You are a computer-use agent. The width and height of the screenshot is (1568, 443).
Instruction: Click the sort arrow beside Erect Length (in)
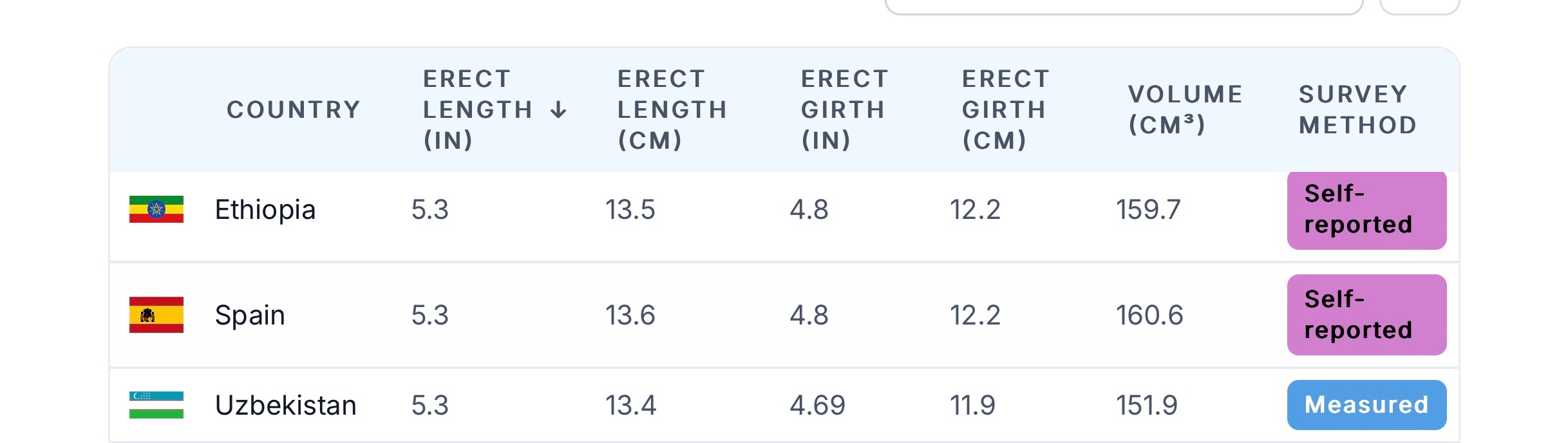click(x=558, y=110)
